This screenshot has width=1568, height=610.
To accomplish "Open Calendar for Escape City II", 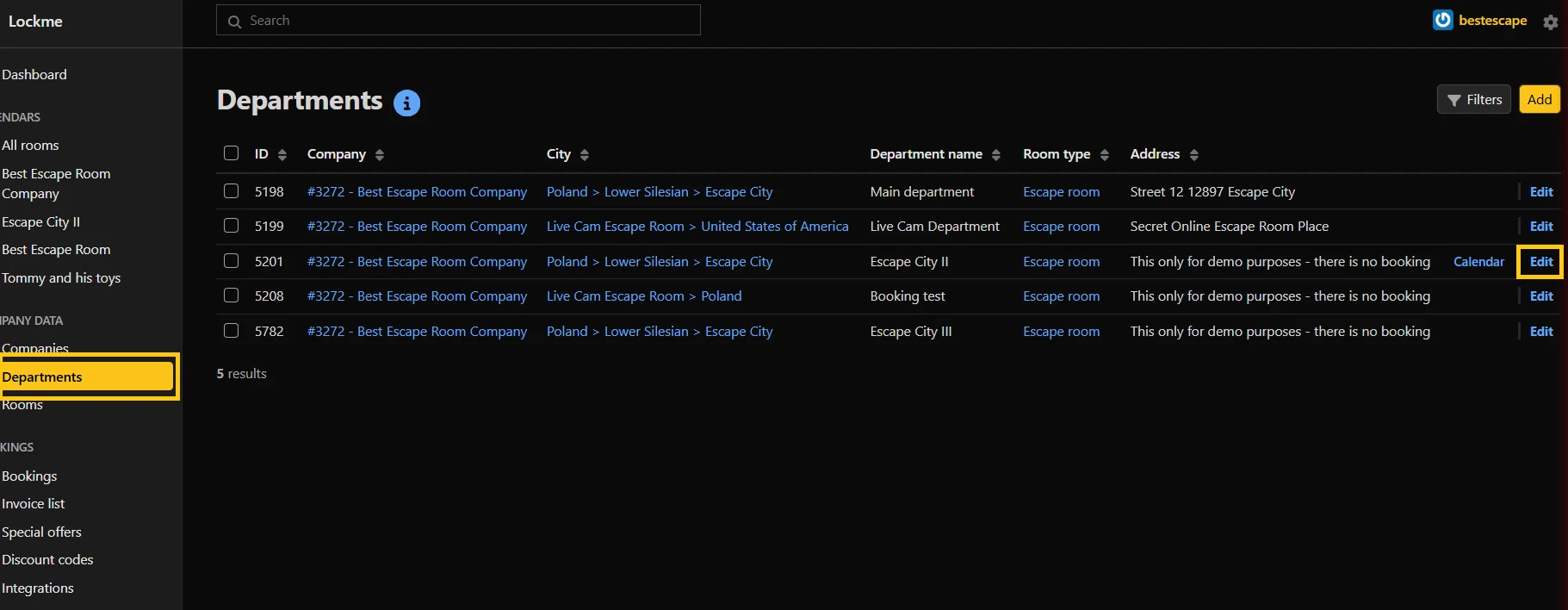I will click(x=1478, y=262).
